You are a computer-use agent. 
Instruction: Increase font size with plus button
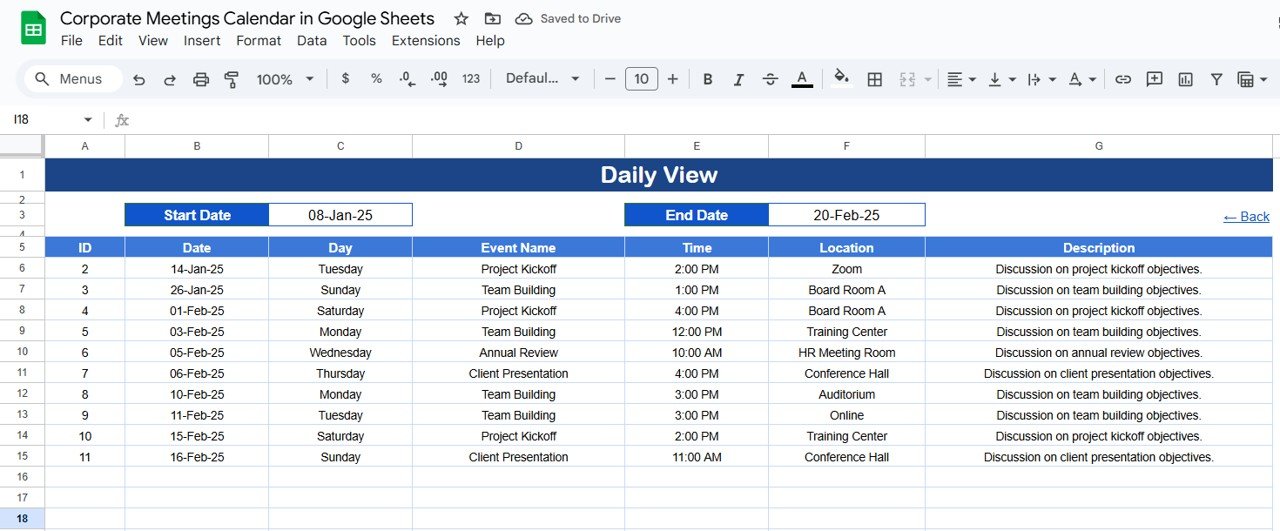(x=673, y=79)
